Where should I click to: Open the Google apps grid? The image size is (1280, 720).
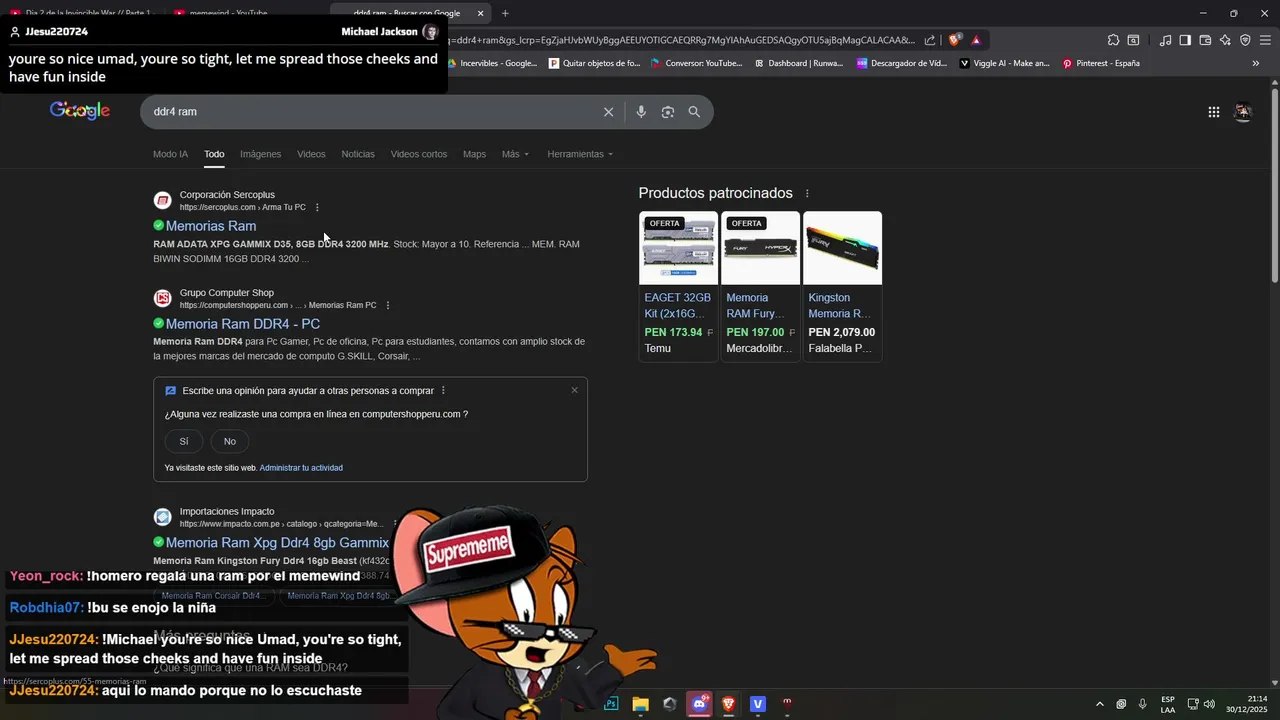click(x=1214, y=112)
